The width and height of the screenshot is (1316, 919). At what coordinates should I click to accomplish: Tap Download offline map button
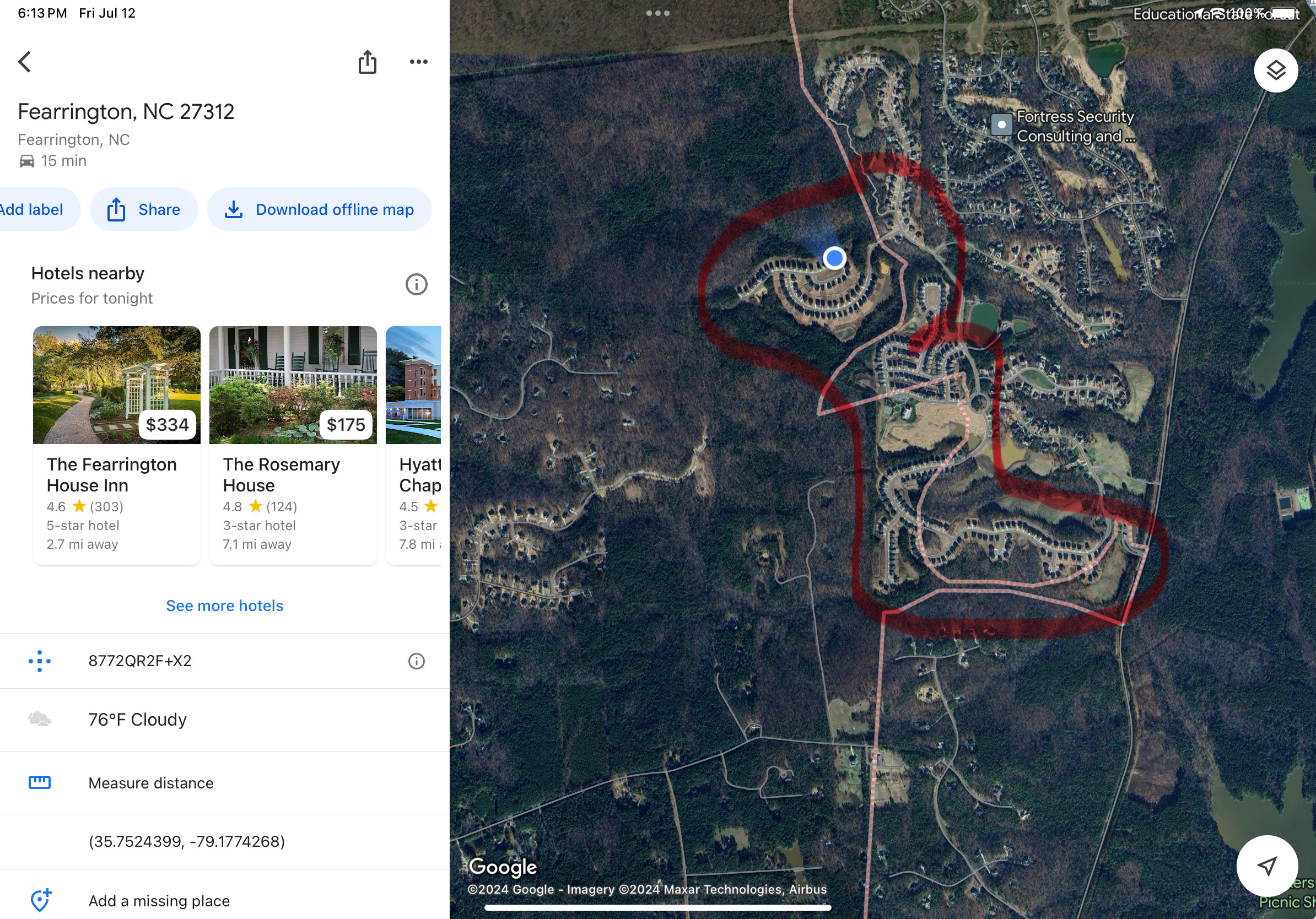click(x=319, y=210)
